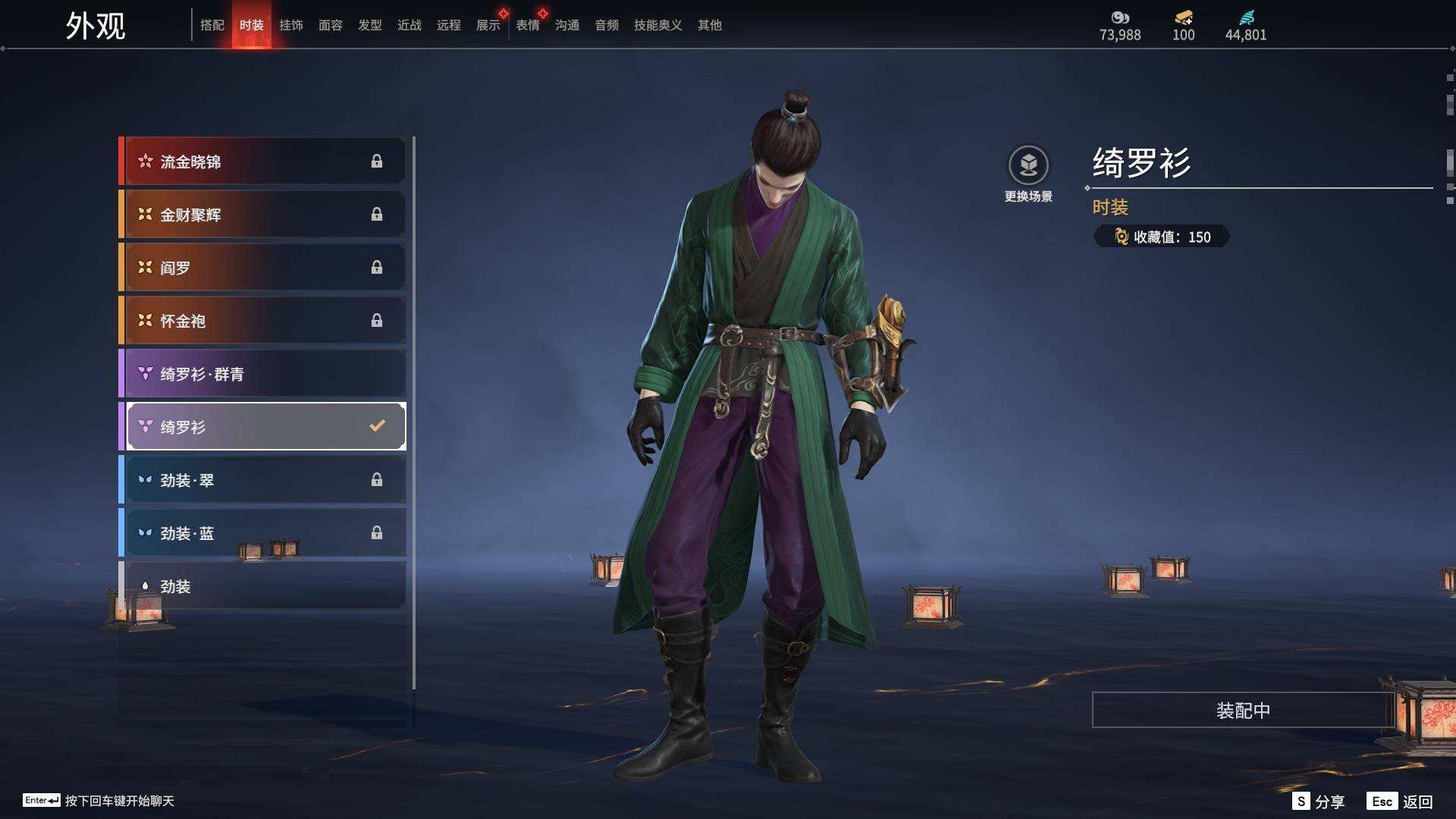Click the lock icon on 金财聚辉

[377, 214]
